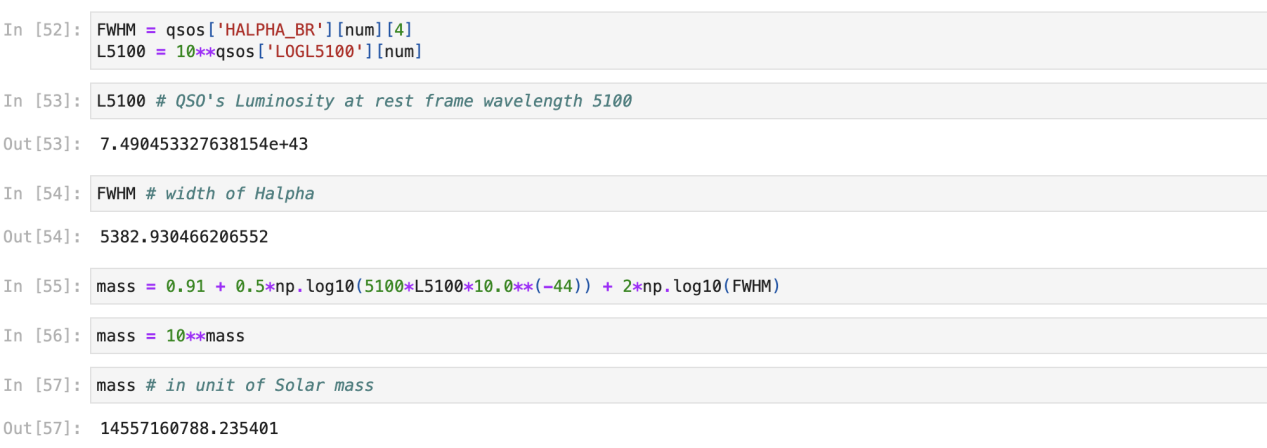Select the mass = 10**mass cell
Screen dimensions: 1267x448
pyautogui.click(x=677, y=336)
